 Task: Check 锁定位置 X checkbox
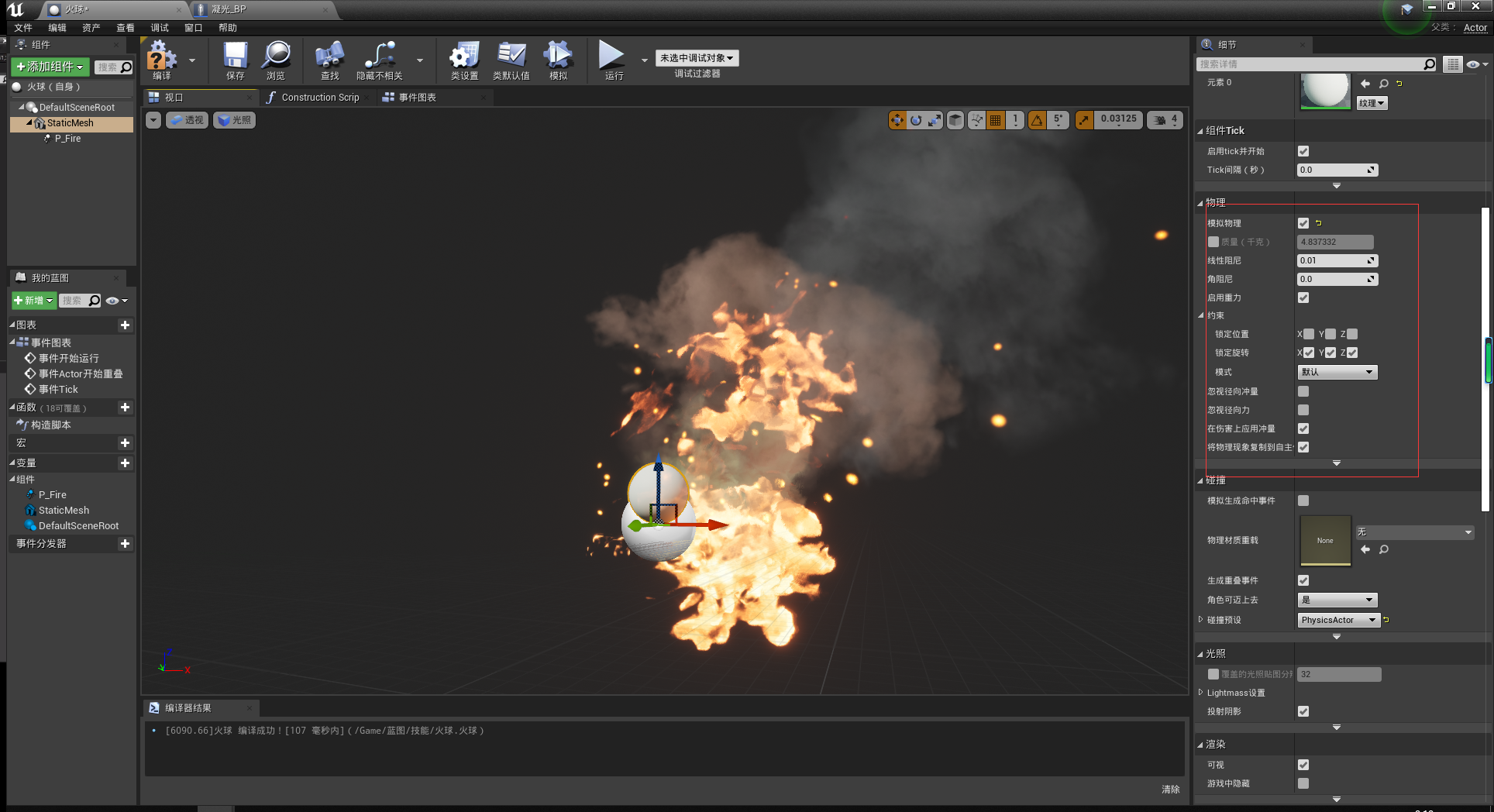pos(1309,334)
